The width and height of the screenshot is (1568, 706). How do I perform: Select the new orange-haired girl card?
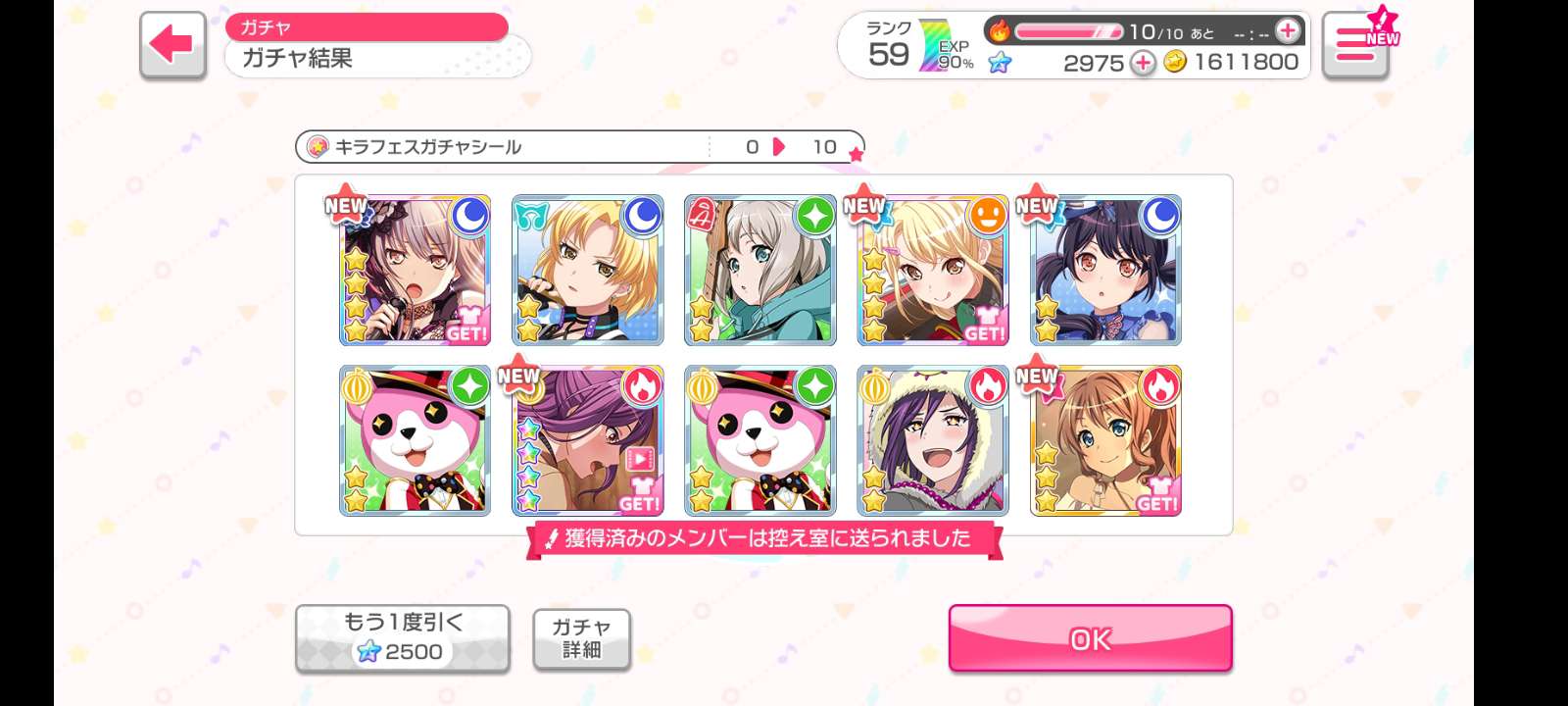click(1104, 440)
